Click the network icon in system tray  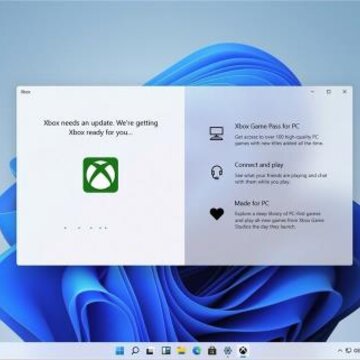(349, 351)
